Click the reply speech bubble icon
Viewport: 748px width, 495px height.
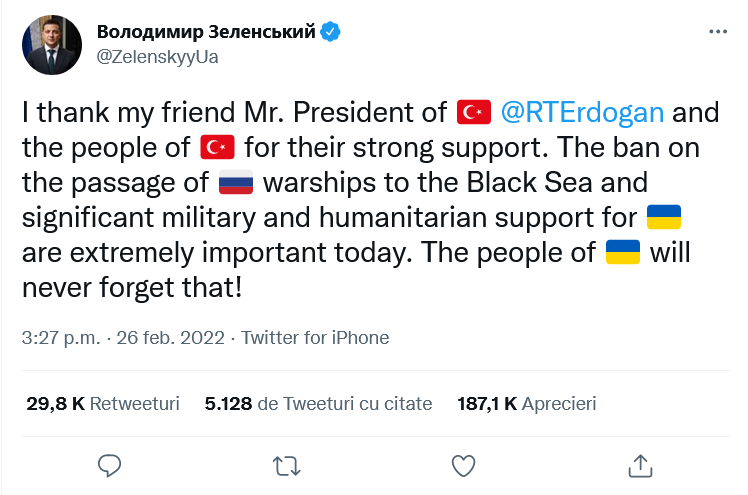click(x=110, y=465)
